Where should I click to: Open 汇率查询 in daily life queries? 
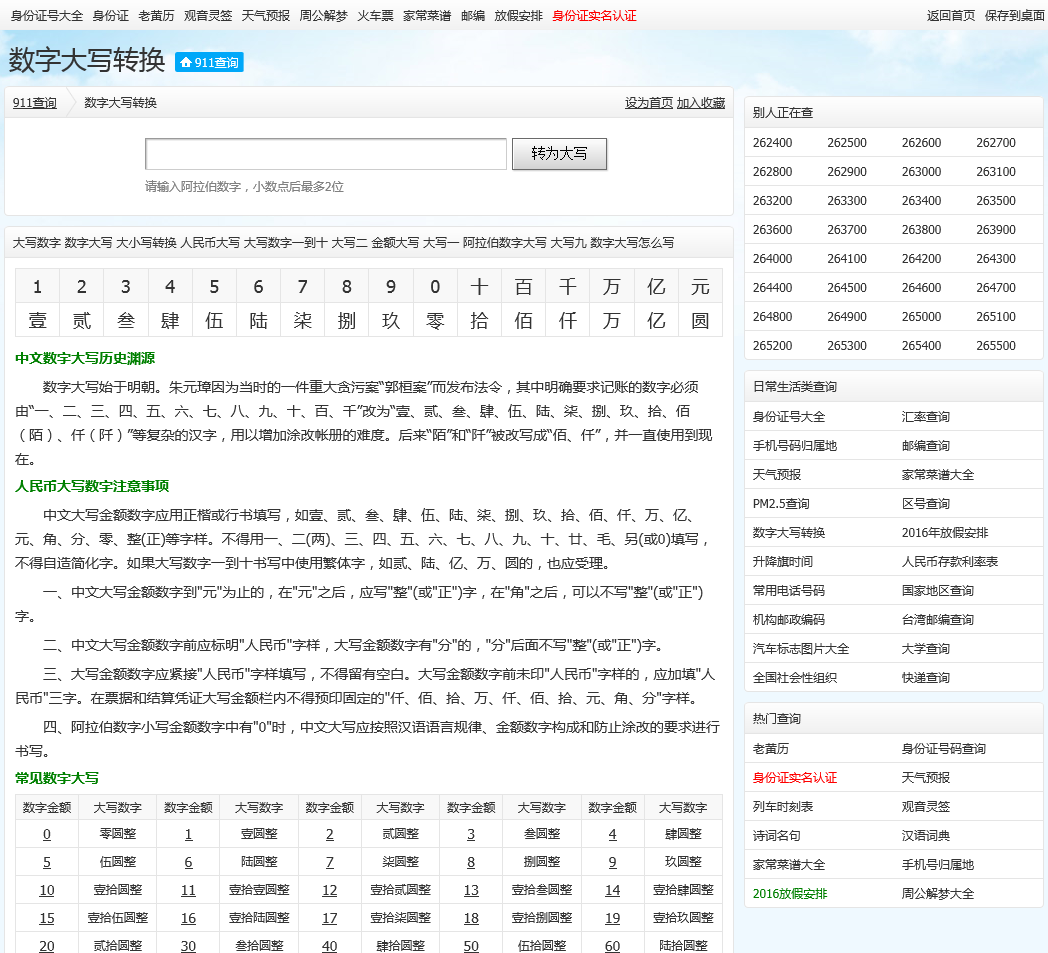[925, 417]
